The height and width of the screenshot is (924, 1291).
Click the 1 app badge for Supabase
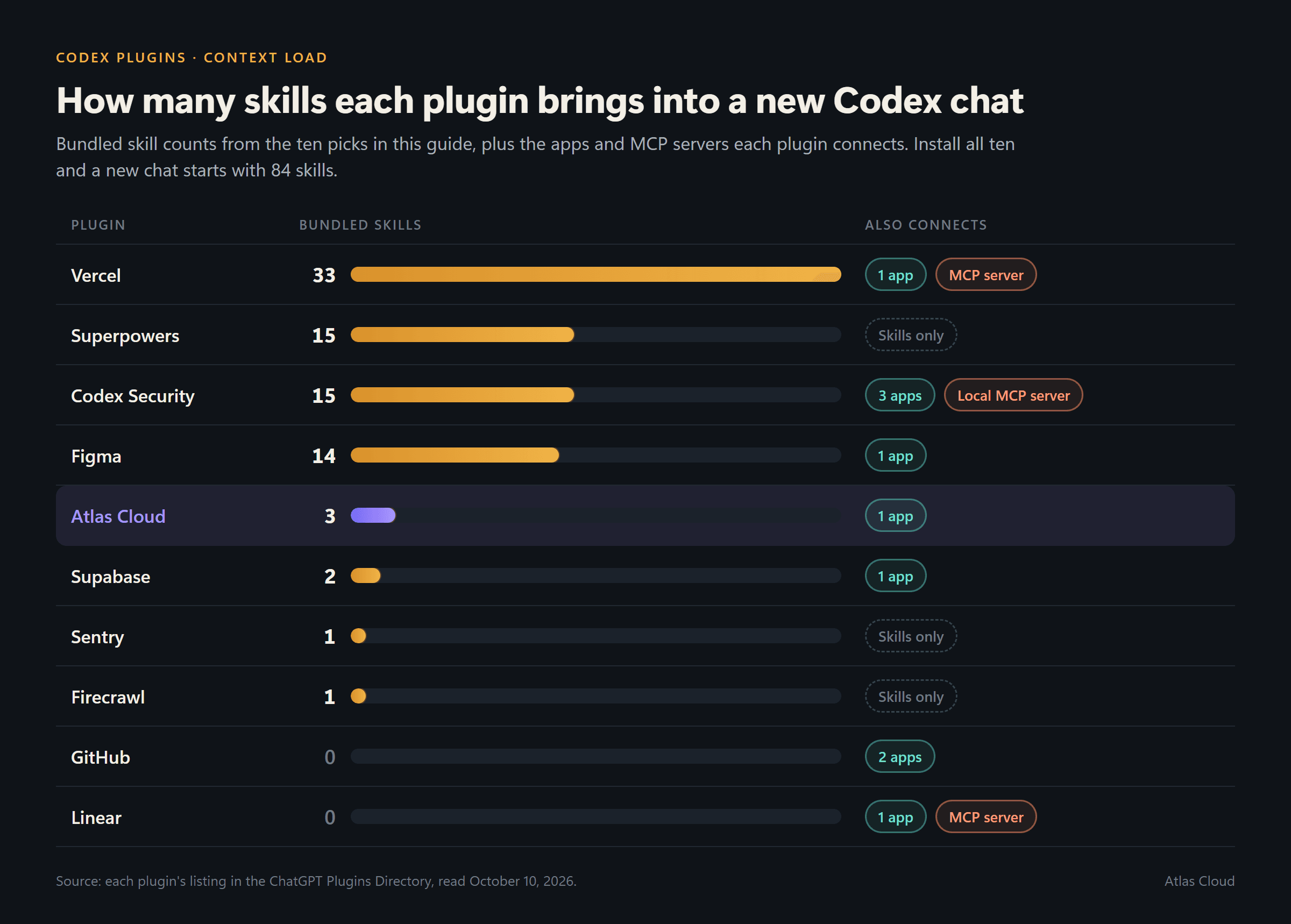pos(896,577)
